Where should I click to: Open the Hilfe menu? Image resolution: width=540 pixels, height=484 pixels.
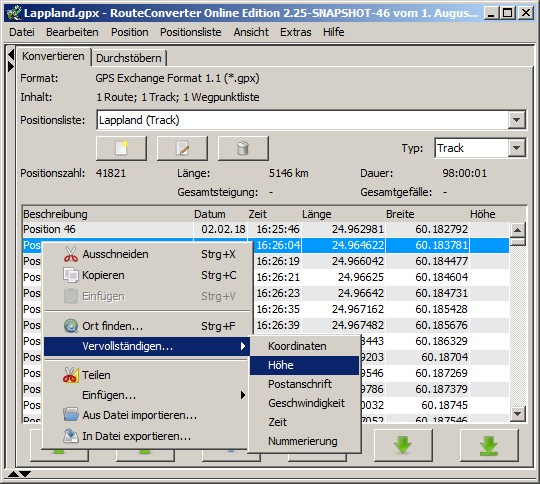334,32
